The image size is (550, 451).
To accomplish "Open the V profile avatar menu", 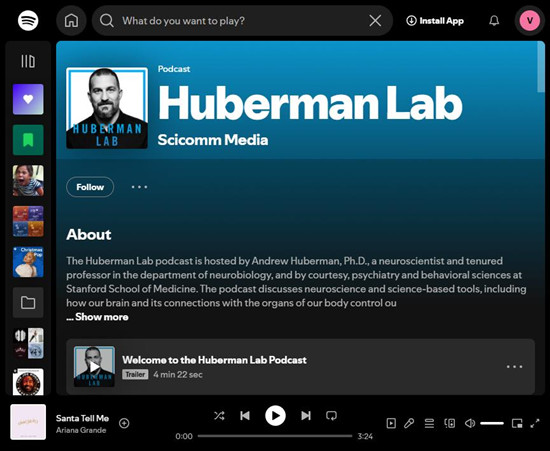I will click(530, 21).
